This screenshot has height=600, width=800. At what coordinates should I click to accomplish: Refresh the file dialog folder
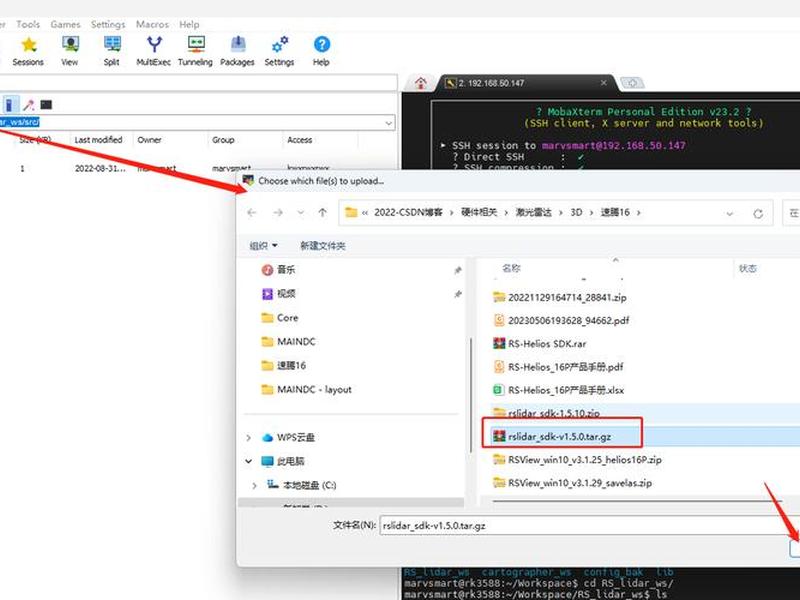tap(758, 213)
